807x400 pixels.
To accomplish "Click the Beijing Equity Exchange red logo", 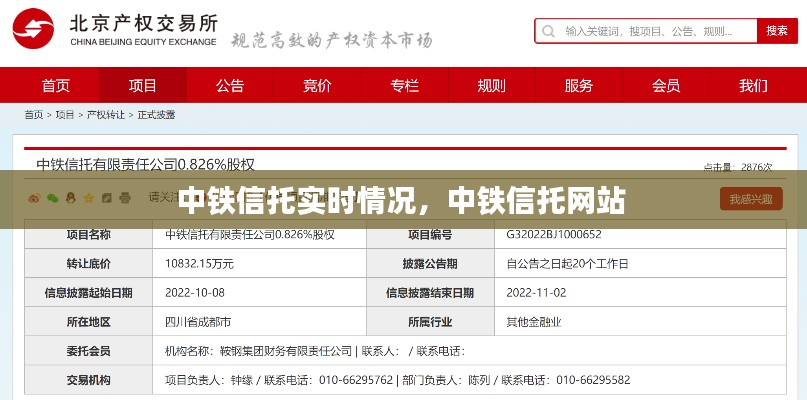I will point(34,31).
